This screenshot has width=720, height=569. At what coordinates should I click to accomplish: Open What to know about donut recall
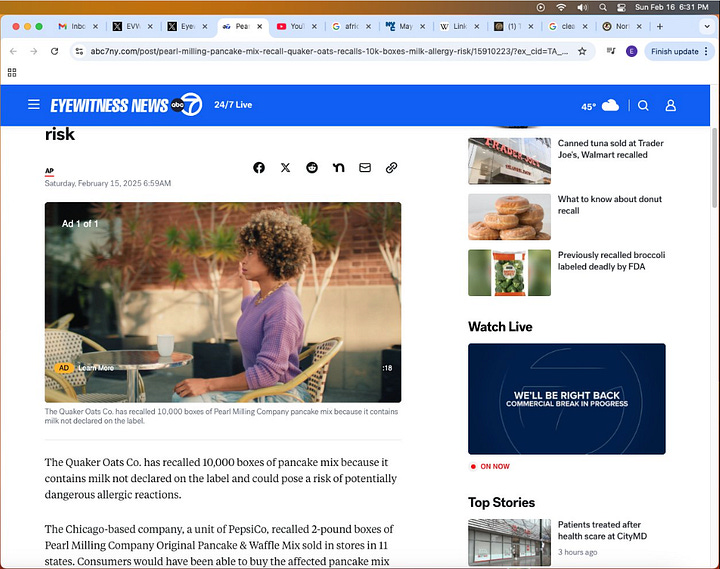click(x=610, y=205)
